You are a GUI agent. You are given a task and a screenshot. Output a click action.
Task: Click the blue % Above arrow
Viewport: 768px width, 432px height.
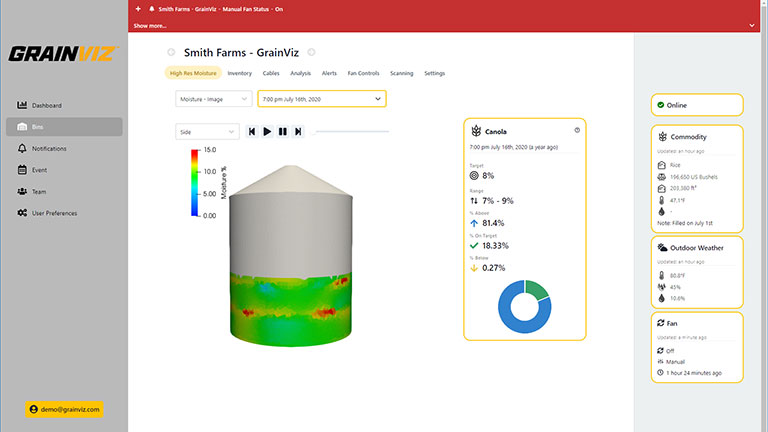(x=474, y=223)
